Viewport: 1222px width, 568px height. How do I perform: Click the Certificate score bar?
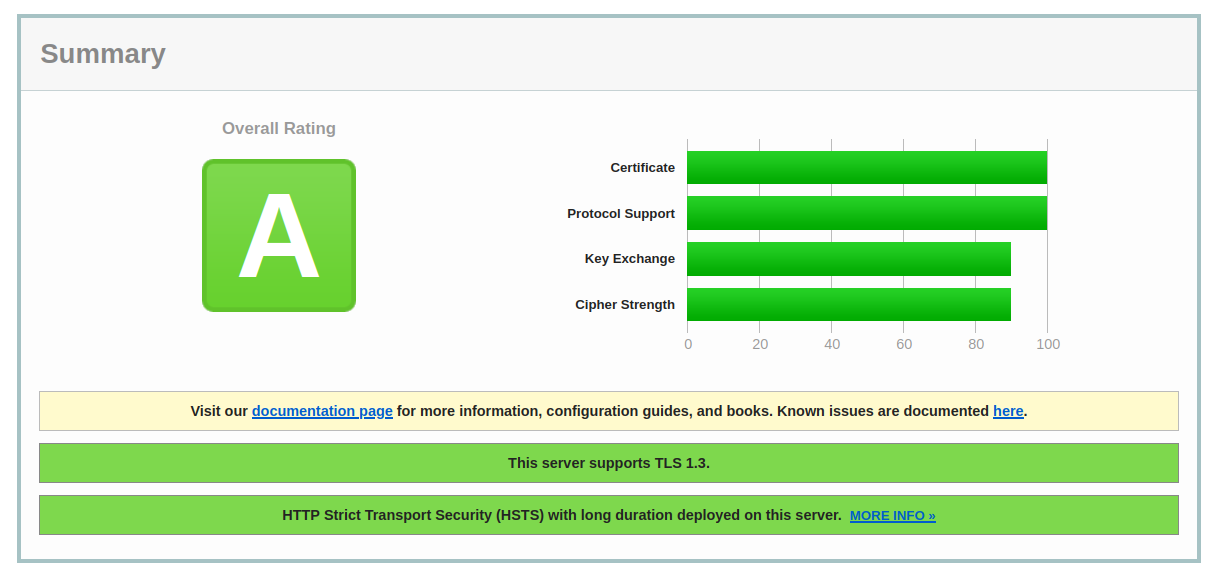pos(867,168)
